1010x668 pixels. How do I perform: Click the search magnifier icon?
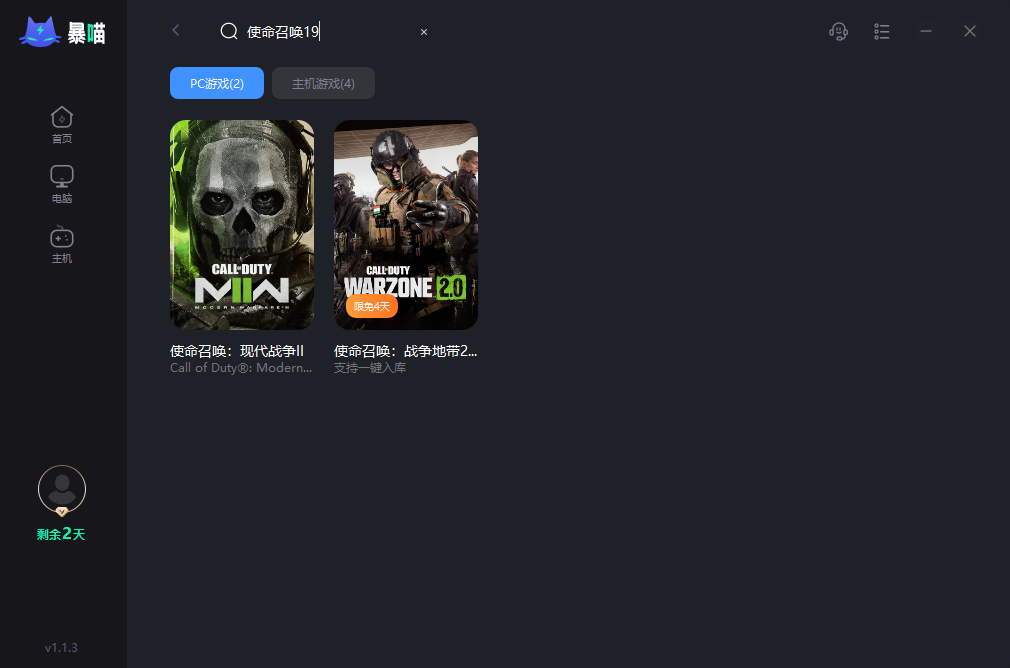[x=229, y=31]
